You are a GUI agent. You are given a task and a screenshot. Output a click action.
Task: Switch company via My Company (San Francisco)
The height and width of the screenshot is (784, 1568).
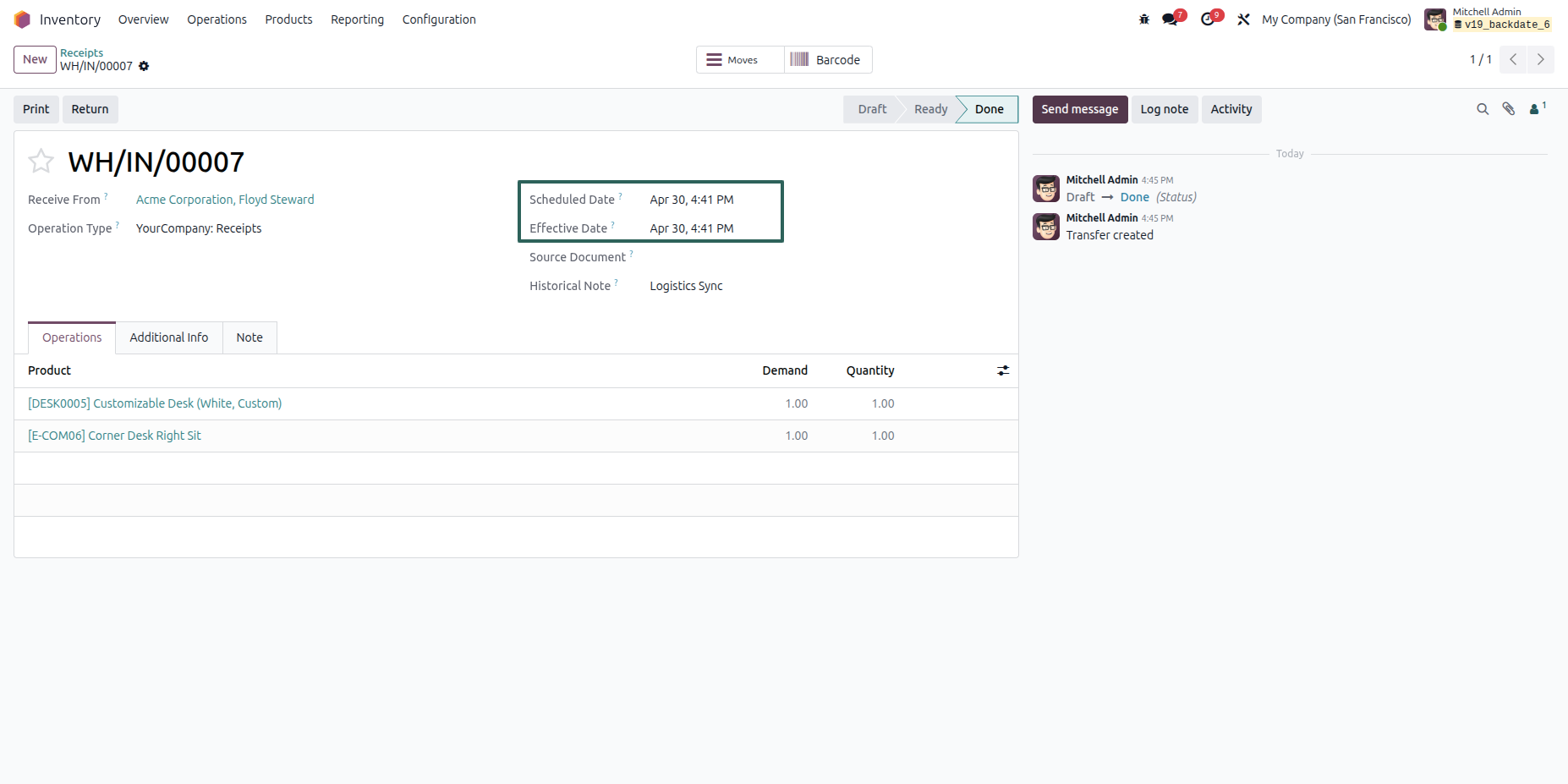pos(1336,19)
